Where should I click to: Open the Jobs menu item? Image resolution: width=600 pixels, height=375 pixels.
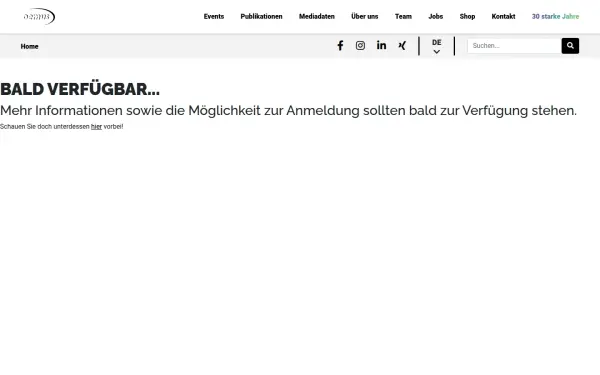pyautogui.click(x=435, y=16)
